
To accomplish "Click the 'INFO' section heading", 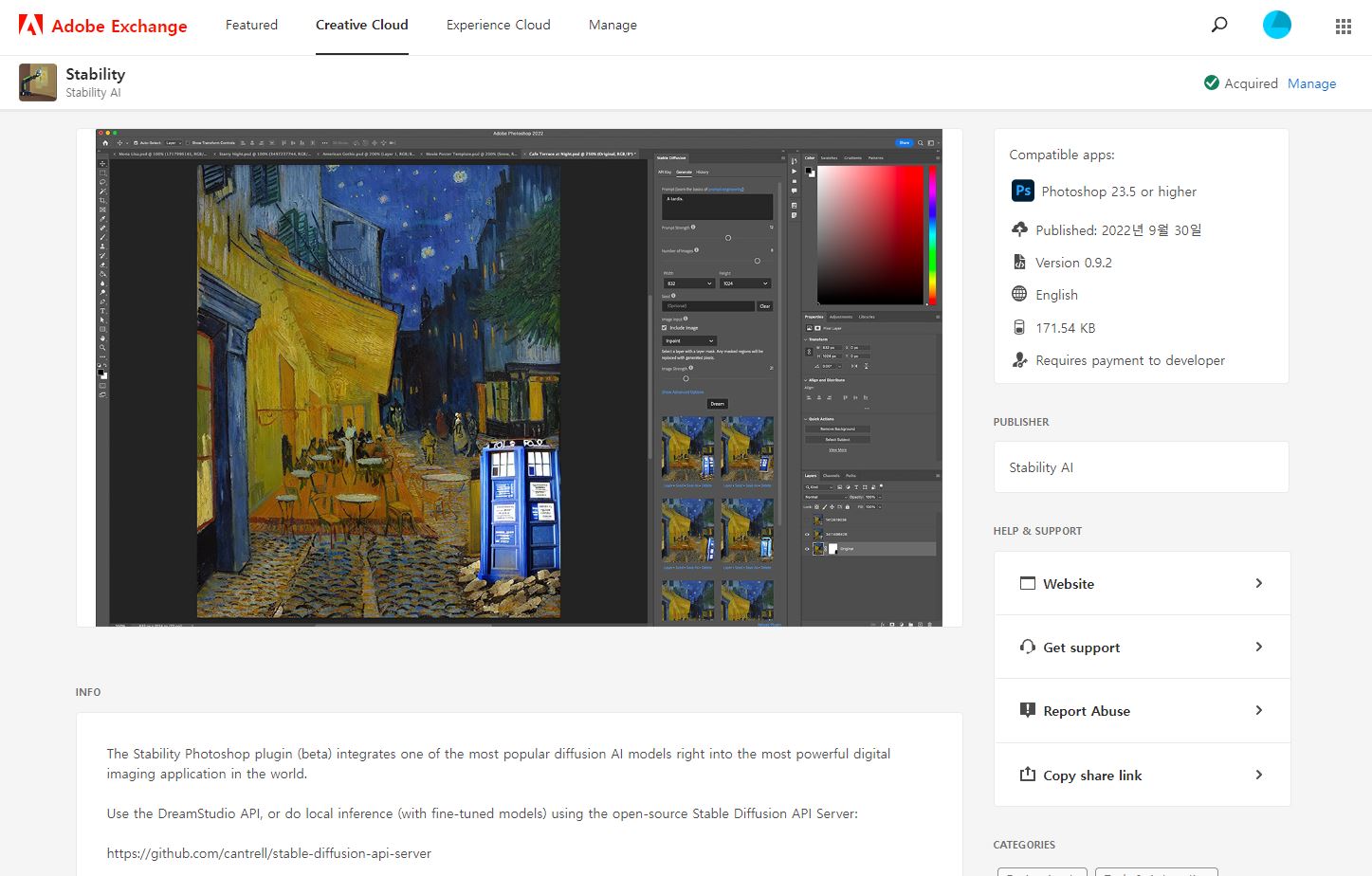I will 88,692.
